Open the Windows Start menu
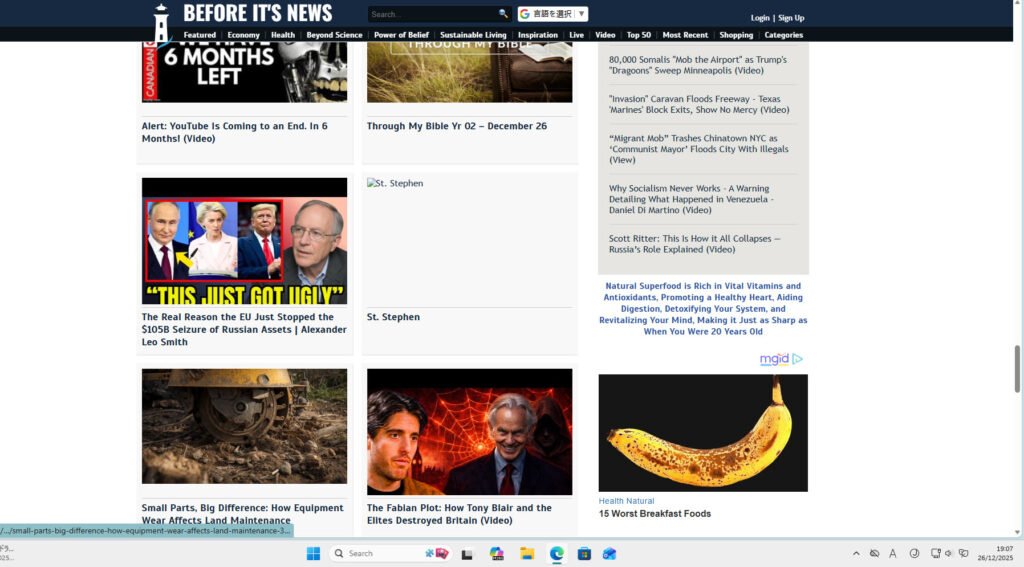This screenshot has height=567, width=1024. pyautogui.click(x=313, y=553)
